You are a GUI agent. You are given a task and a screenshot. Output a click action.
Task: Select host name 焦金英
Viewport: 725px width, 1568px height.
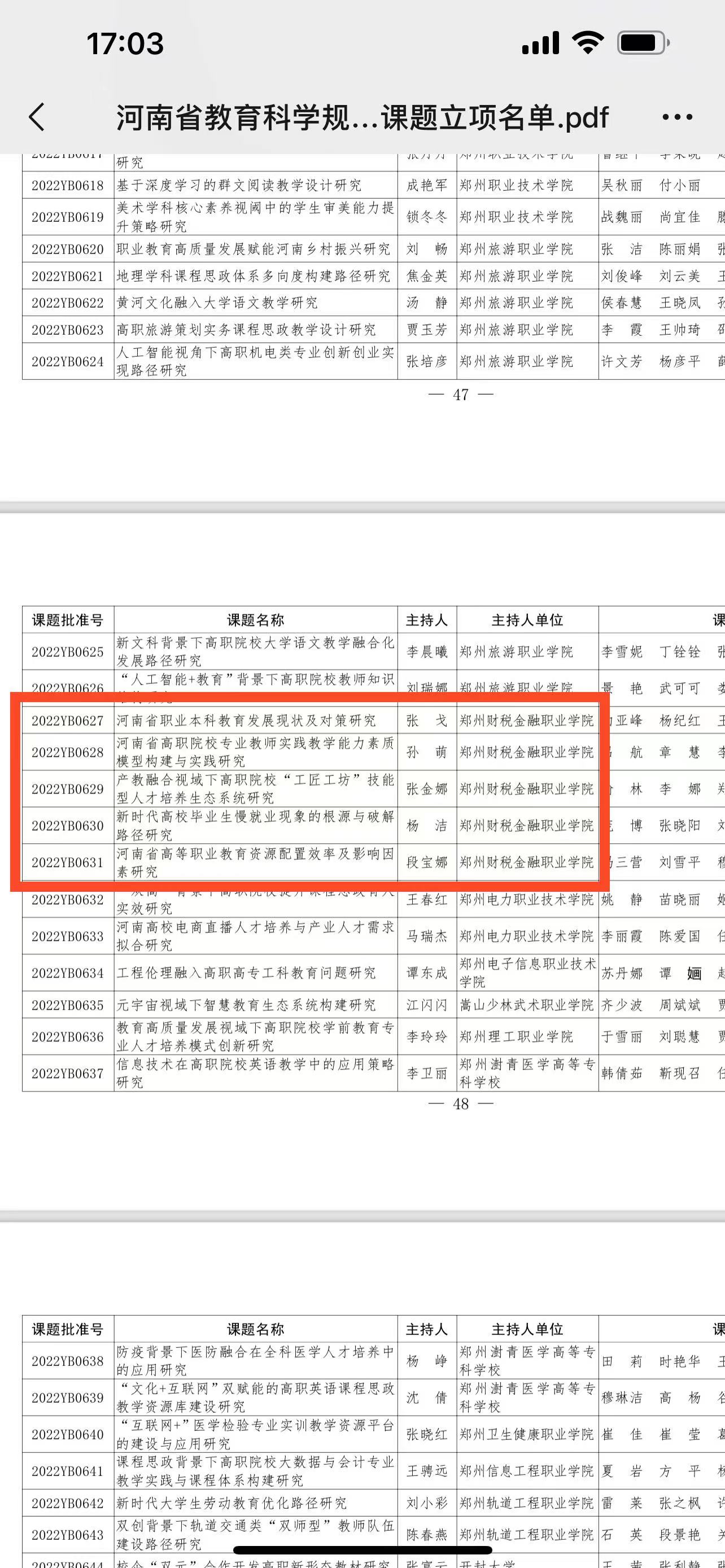[x=427, y=277]
